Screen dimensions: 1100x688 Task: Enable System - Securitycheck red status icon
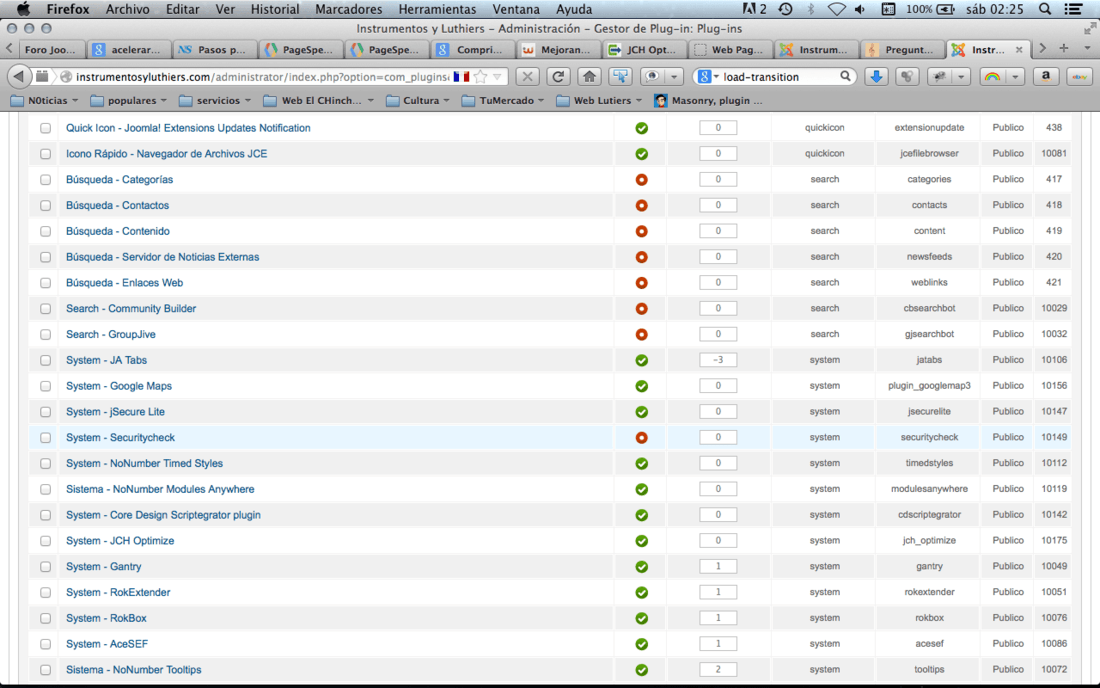coord(641,438)
